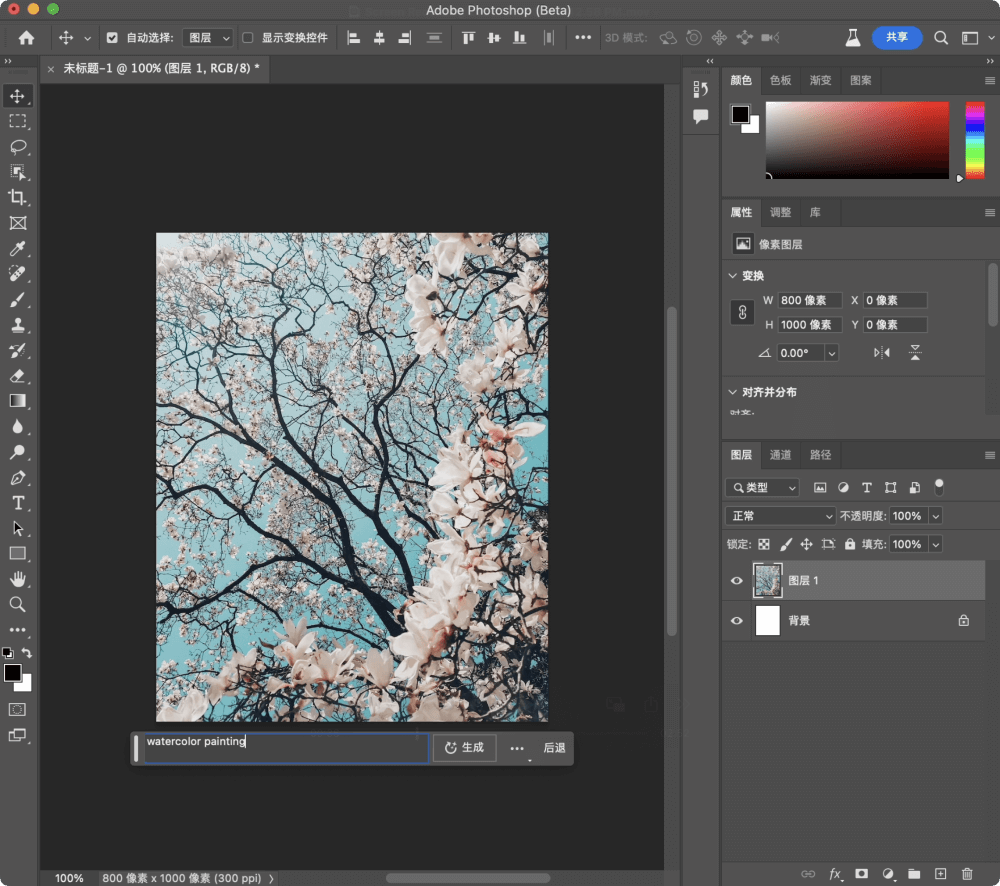
Task: Hide 背景 layer visibility eye
Action: [x=737, y=621]
